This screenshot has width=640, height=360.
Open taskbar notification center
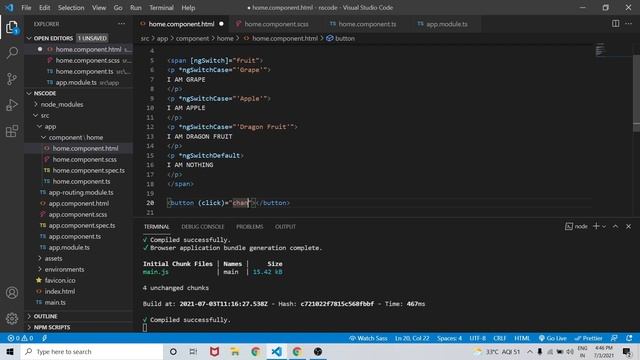627,351
